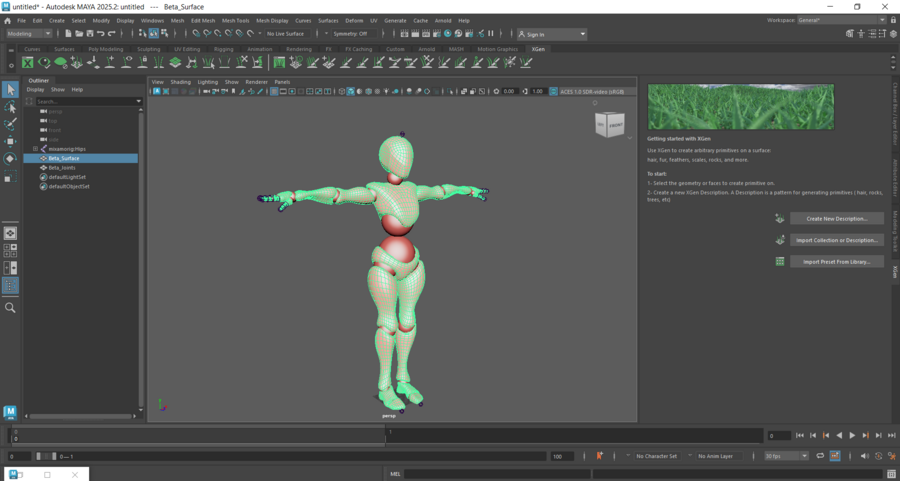The image size is (900, 481).
Task: Activate the Paint Selection tool
Action: pos(10,124)
